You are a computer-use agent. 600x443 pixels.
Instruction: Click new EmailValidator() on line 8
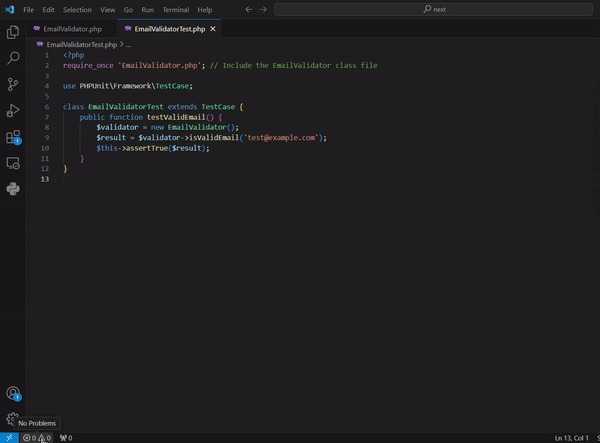194,127
